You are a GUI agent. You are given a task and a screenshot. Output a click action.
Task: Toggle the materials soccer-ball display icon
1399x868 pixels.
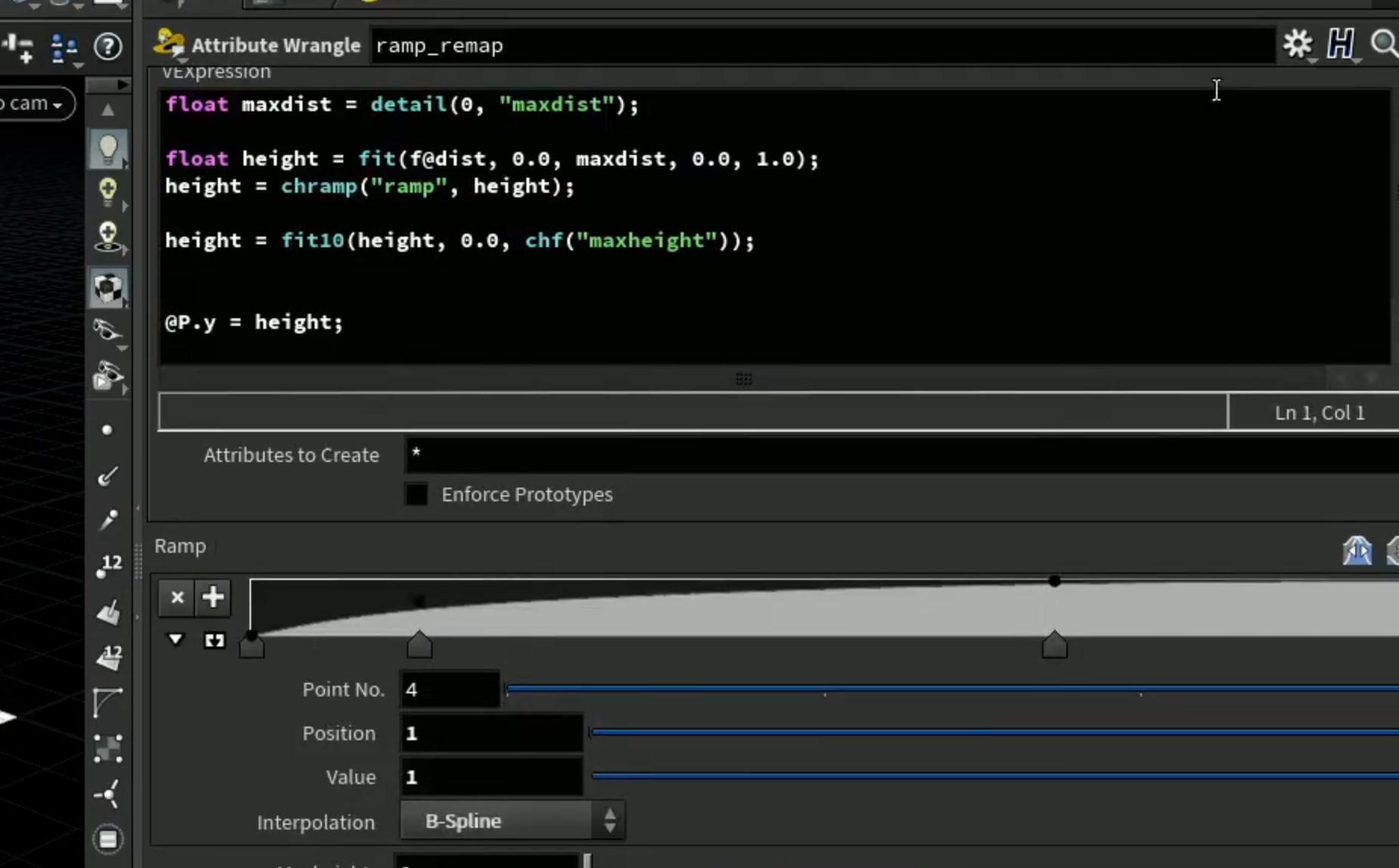click(x=108, y=288)
